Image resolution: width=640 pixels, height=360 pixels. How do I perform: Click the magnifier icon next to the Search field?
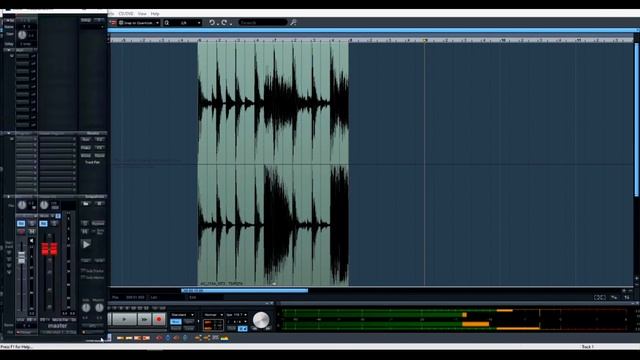pos(293,22)
